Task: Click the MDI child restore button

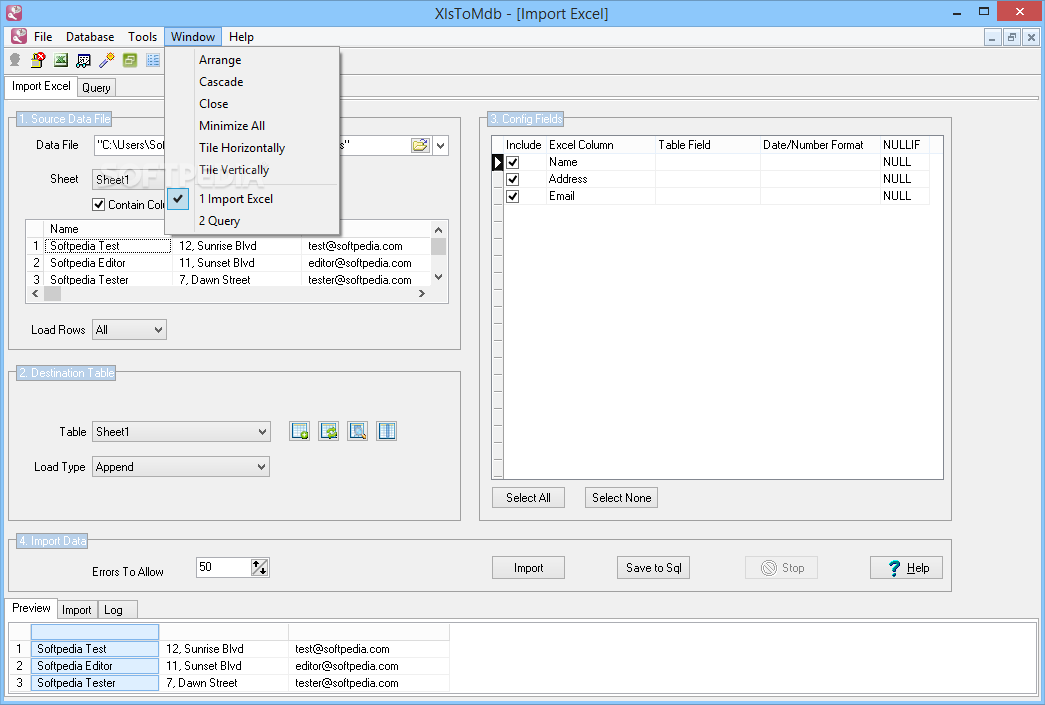Action: 1012,37
